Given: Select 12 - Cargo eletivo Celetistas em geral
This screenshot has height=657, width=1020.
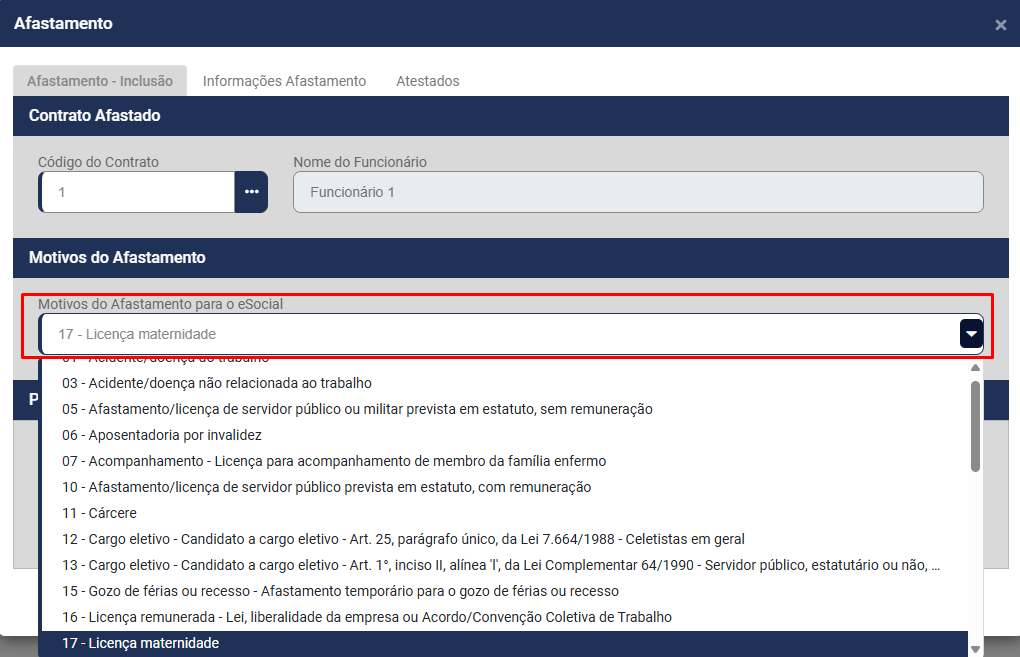Looking at the screenshot, I should coord(504,539).
